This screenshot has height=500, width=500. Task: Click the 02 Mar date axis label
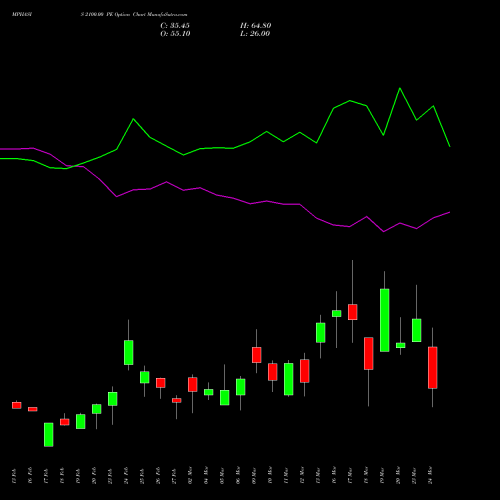(190, 475)
